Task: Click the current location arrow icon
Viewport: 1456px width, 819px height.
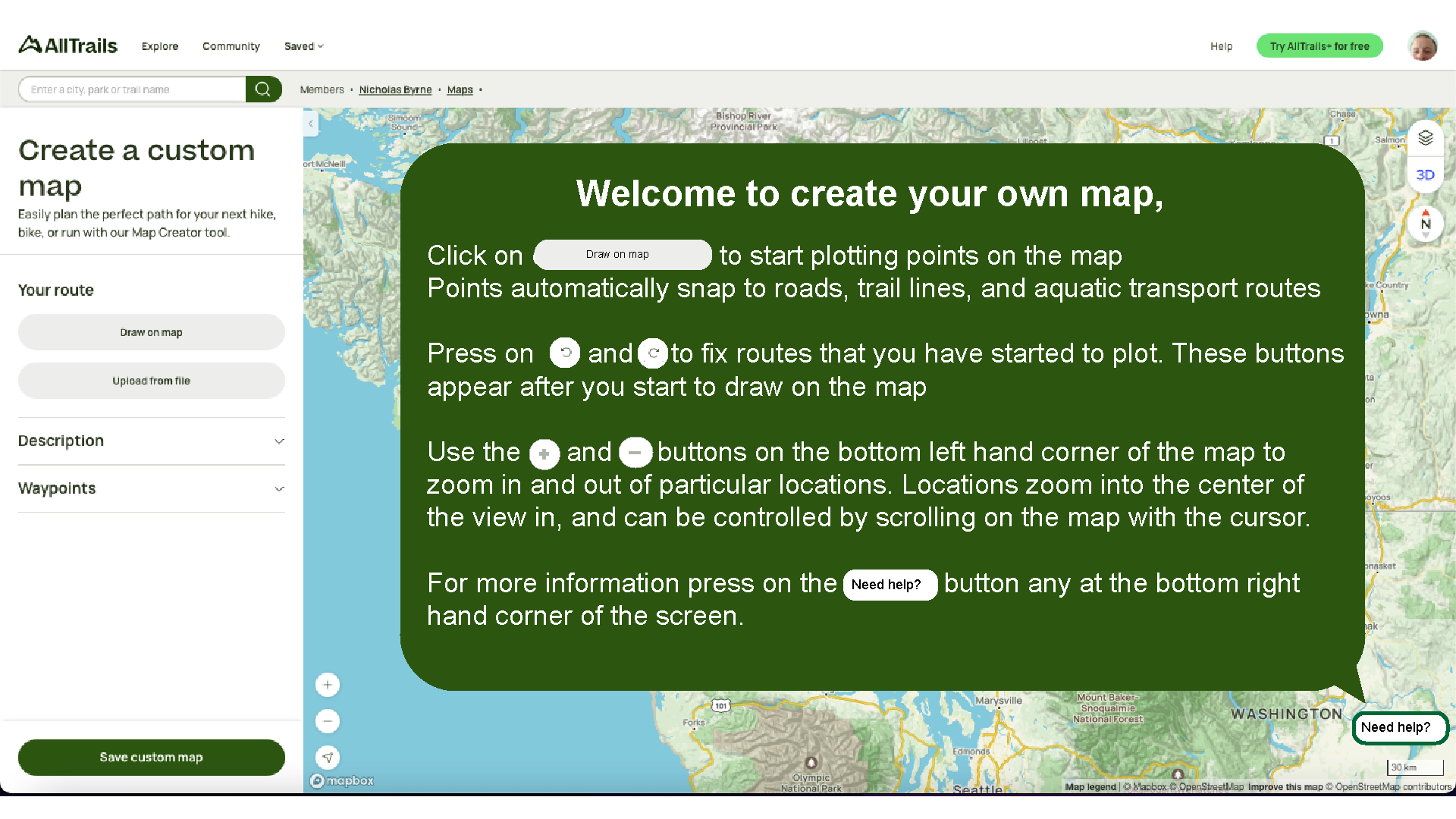Action: (328, 757)
